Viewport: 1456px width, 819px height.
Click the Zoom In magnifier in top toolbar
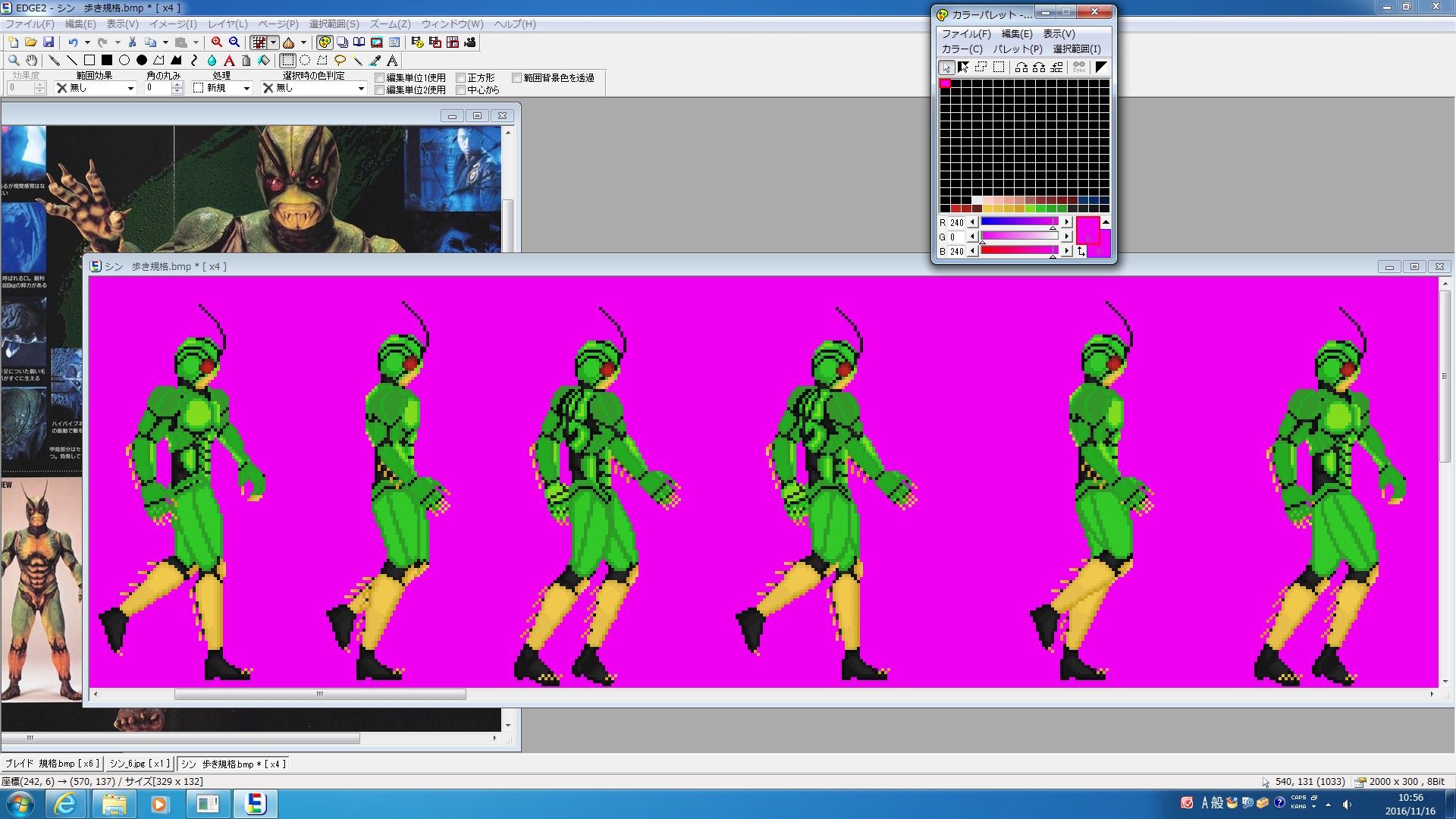point(217,42)
